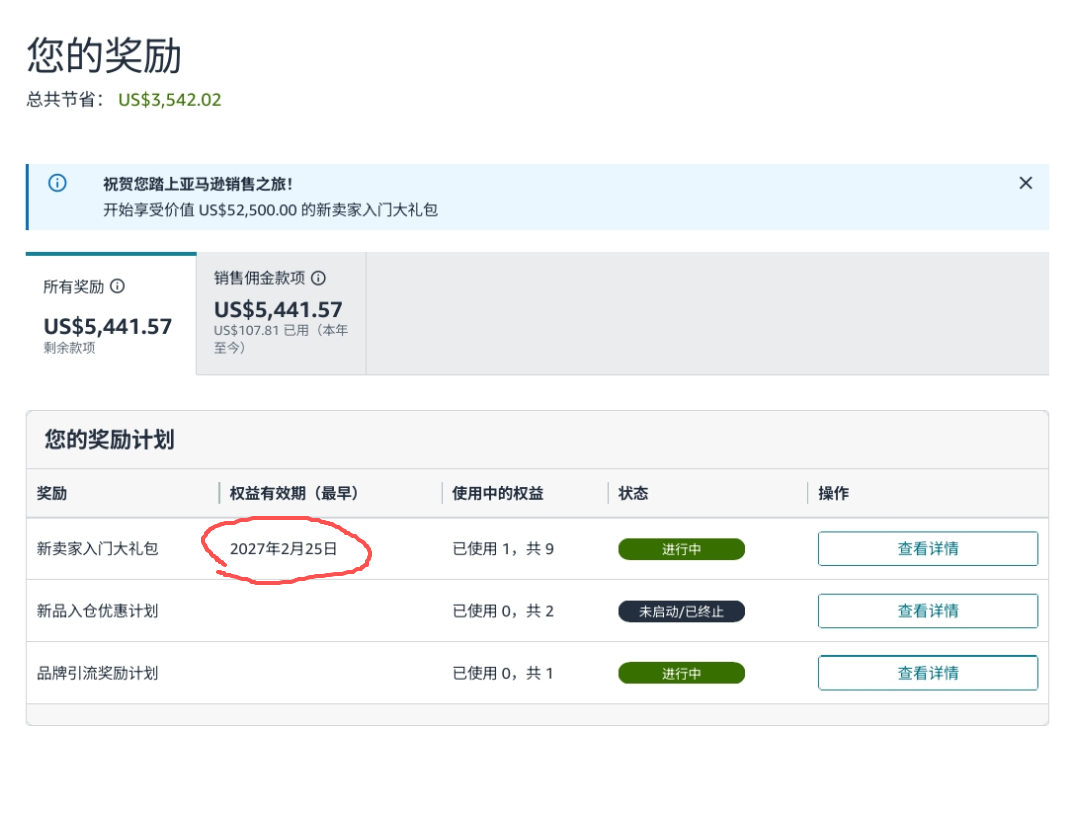Viewport: 1074px width, 825px height.
Task: Click the 状态 column header
Action: pyautogui.click(x=633, y=493)
